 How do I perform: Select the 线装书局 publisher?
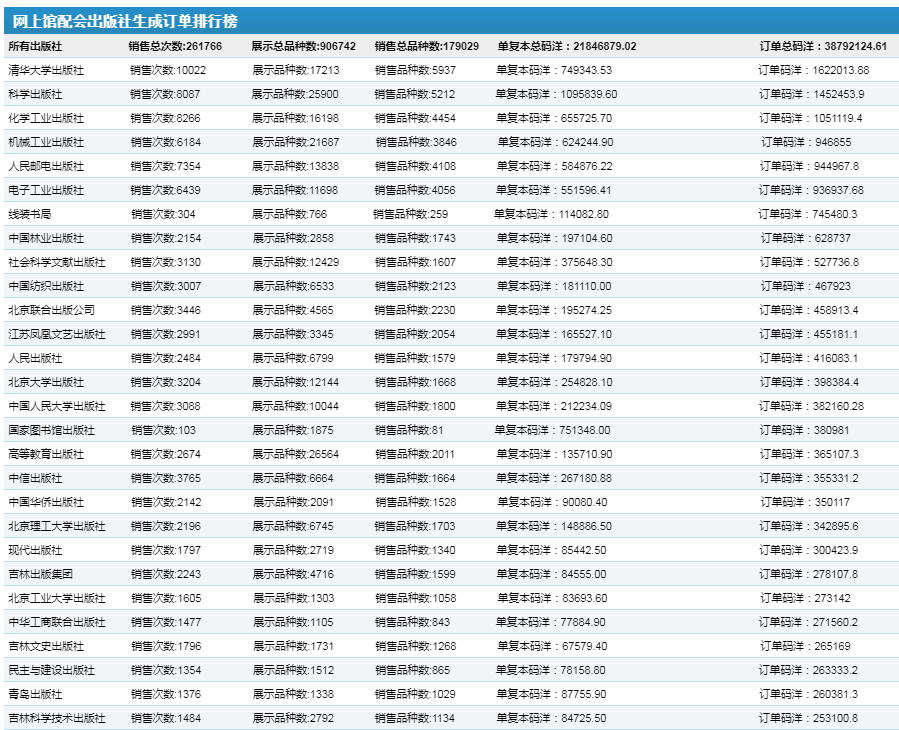(x=30, y=214)
